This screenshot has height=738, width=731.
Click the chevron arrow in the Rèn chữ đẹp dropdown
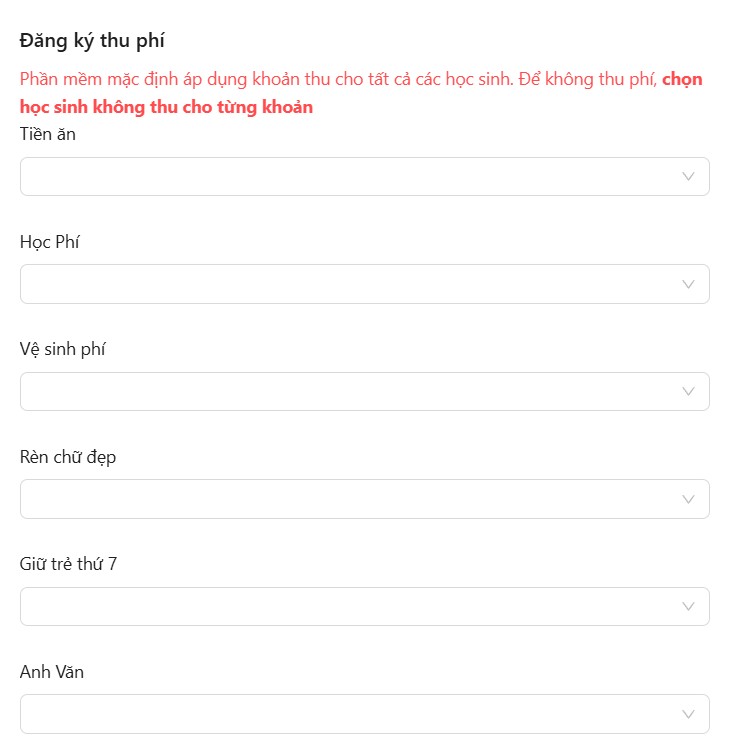pyautogui.click(x=688, y=499)
